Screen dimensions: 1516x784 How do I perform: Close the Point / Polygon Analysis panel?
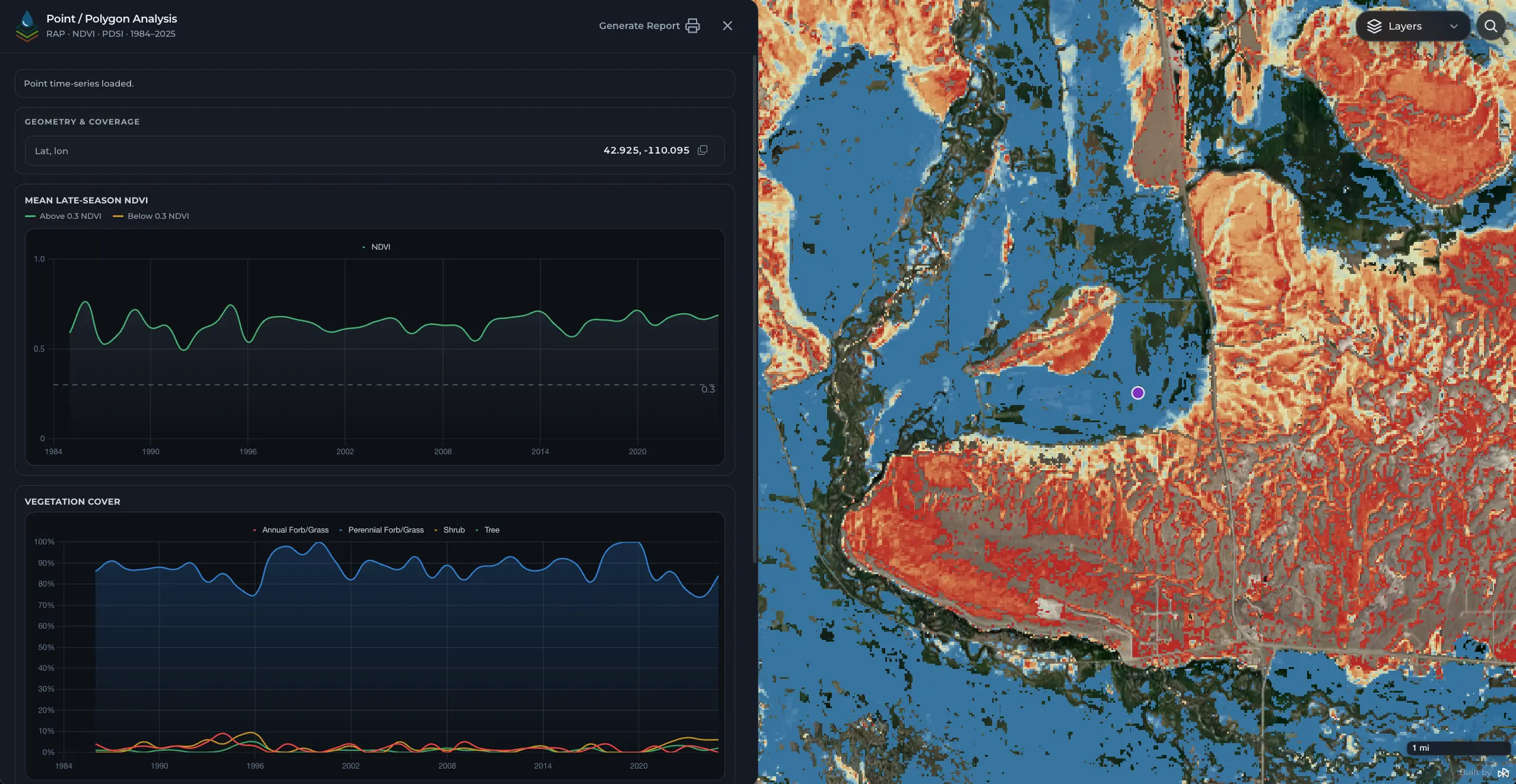[727, 26]
